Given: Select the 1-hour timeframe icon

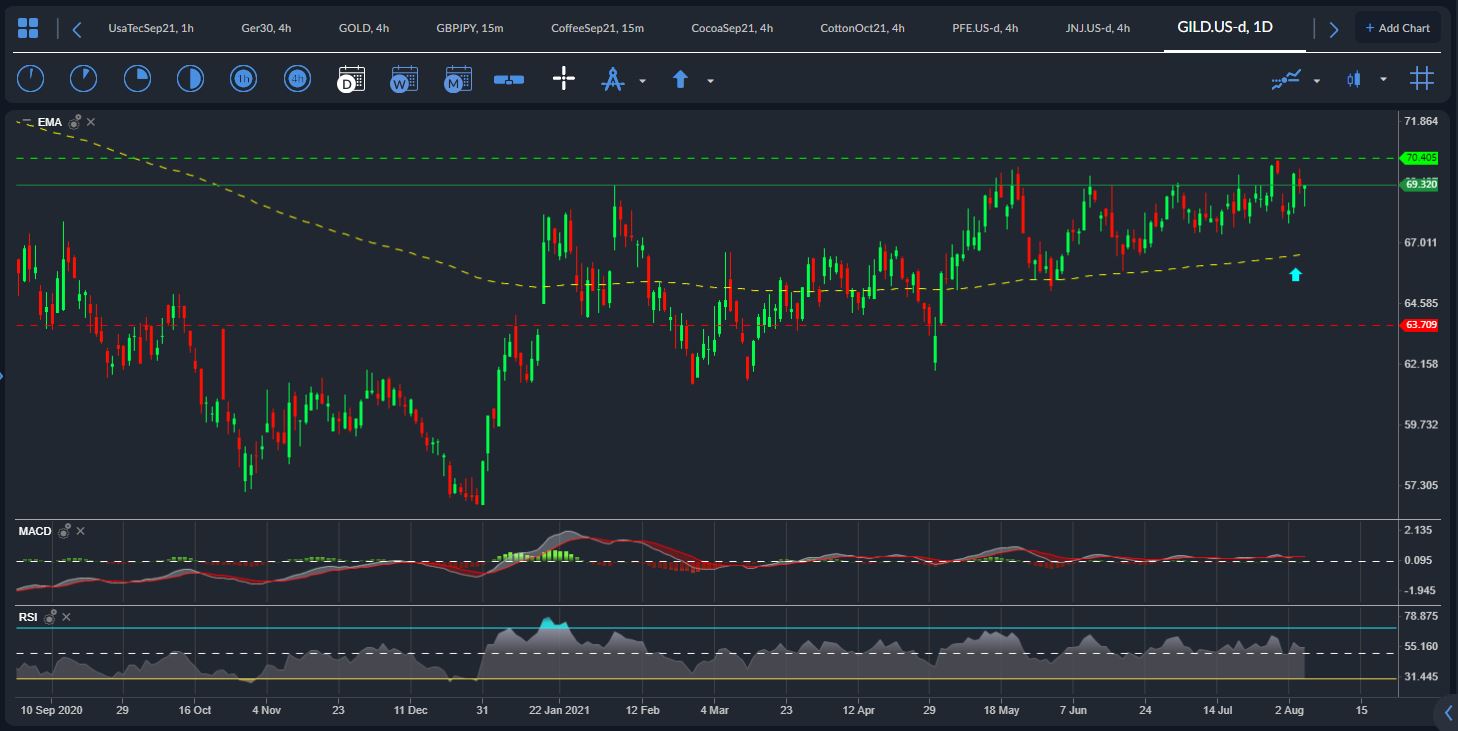Looking at the screenshot, I should point(243,79).
